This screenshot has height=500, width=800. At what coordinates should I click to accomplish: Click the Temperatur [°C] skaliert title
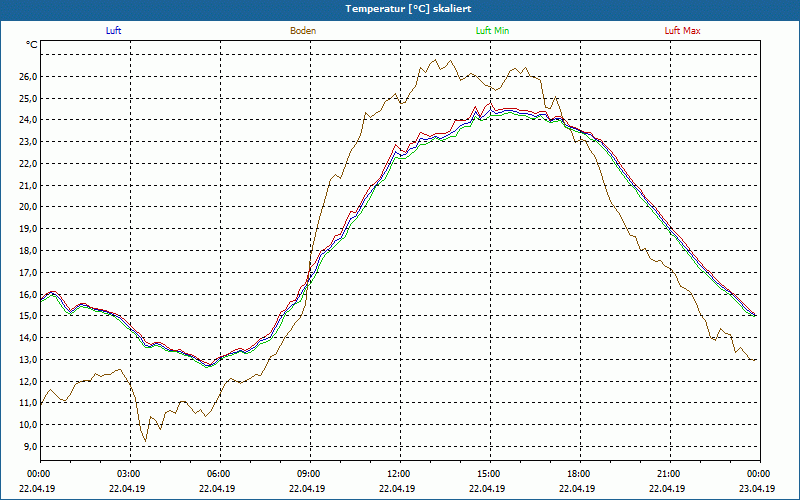[408, 9]
